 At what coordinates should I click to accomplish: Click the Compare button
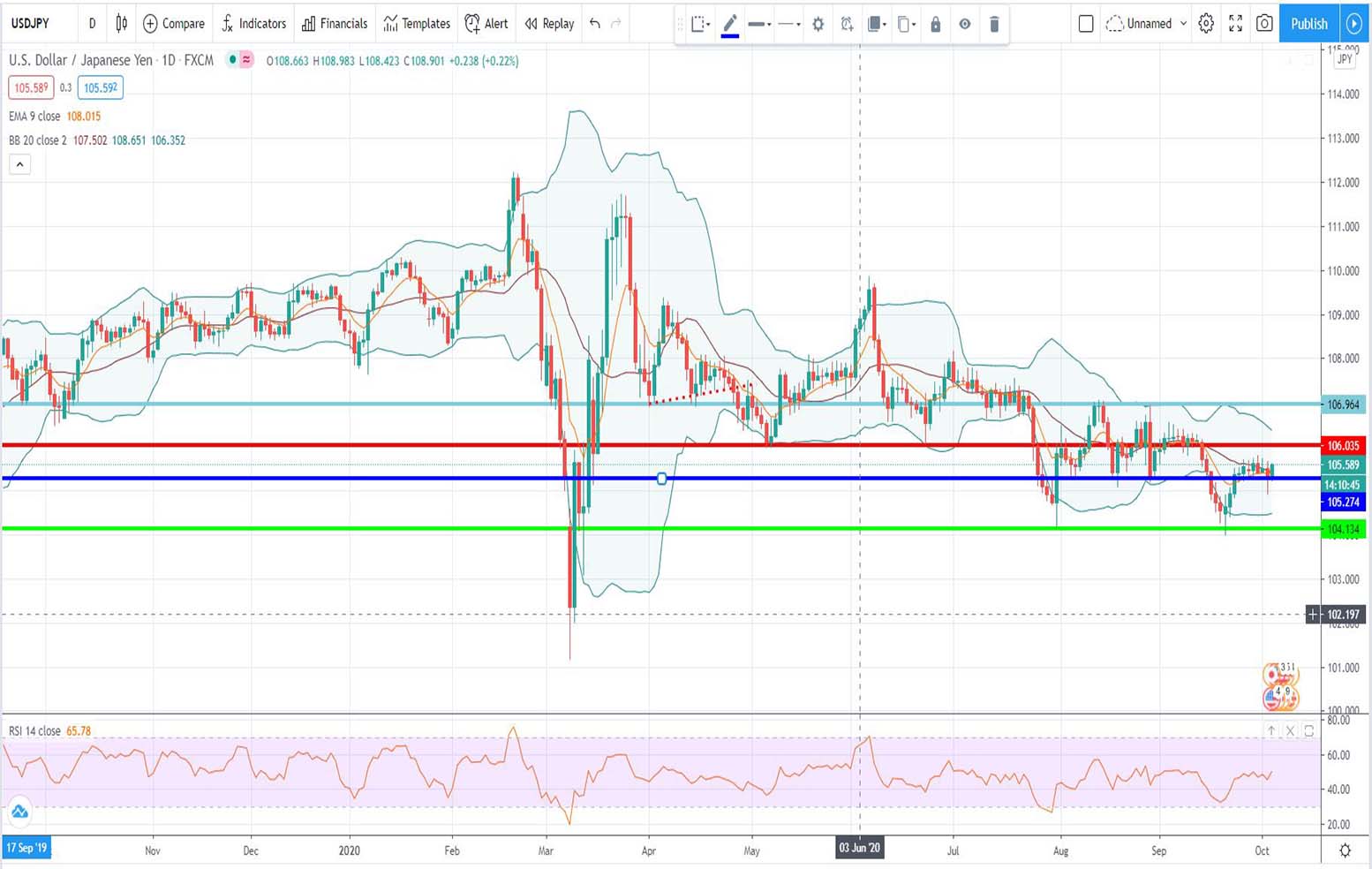174,24
